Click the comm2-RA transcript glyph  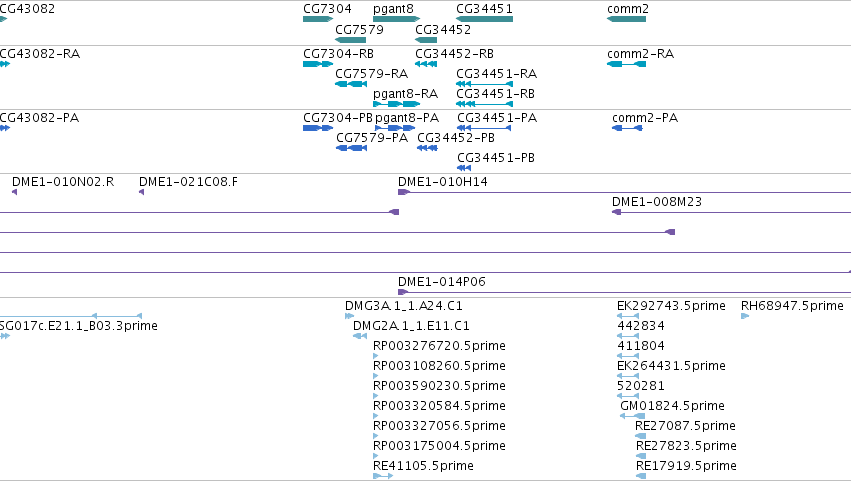pyautogui.click(x=626, y=64)
